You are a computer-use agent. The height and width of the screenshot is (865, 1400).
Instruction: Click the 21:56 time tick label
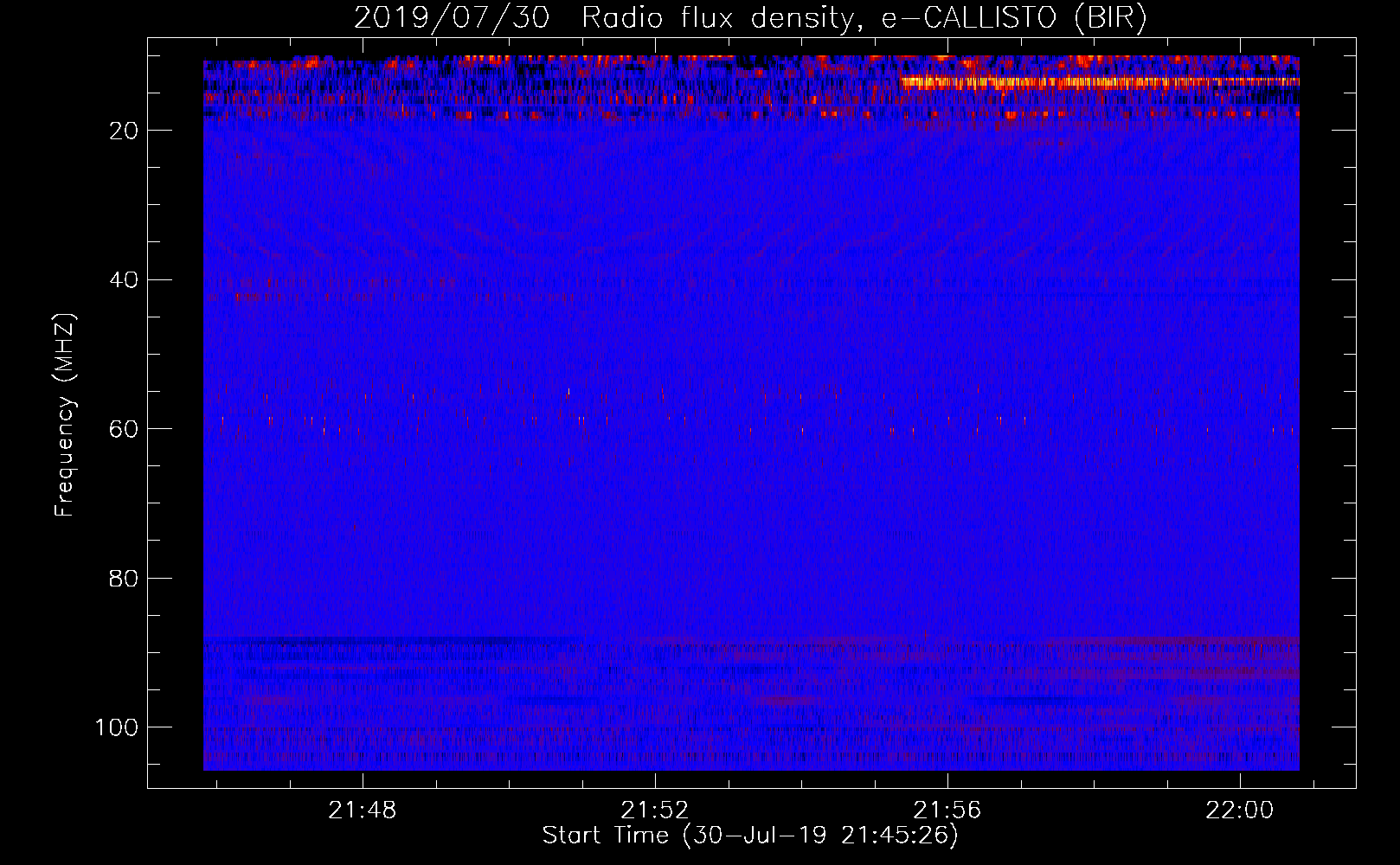[947, 811]
